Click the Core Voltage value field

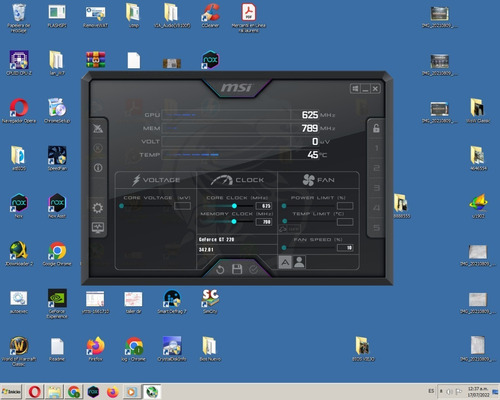[x=182, y=206]
